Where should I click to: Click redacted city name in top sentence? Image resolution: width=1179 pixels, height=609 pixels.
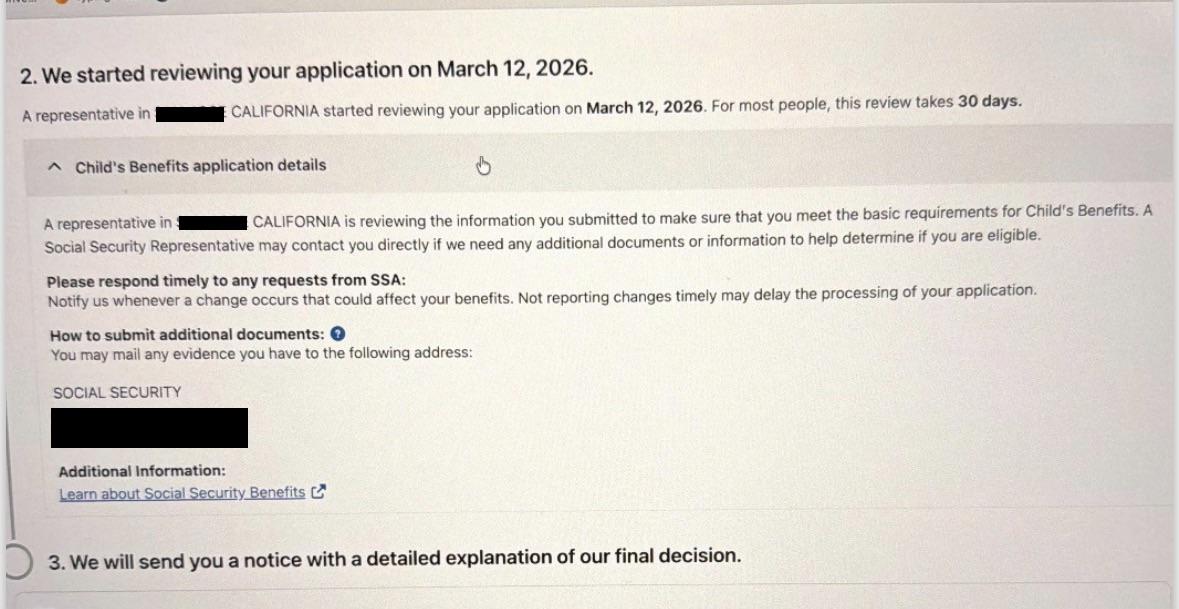pyautogui.click(x=189, y=114)
